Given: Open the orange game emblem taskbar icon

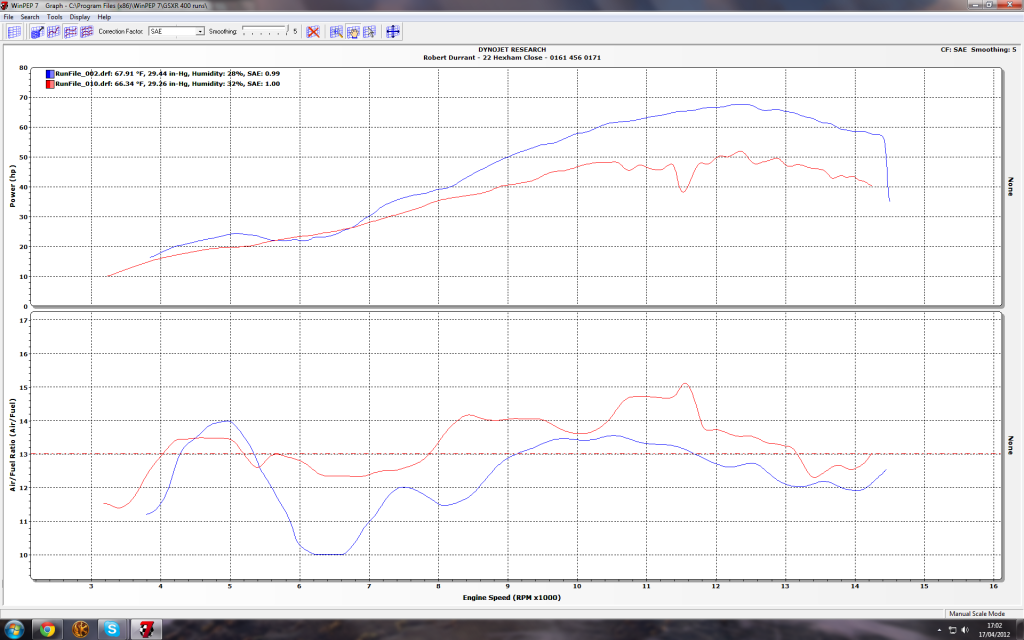Looking at the screenshot, I should (80, 630).
